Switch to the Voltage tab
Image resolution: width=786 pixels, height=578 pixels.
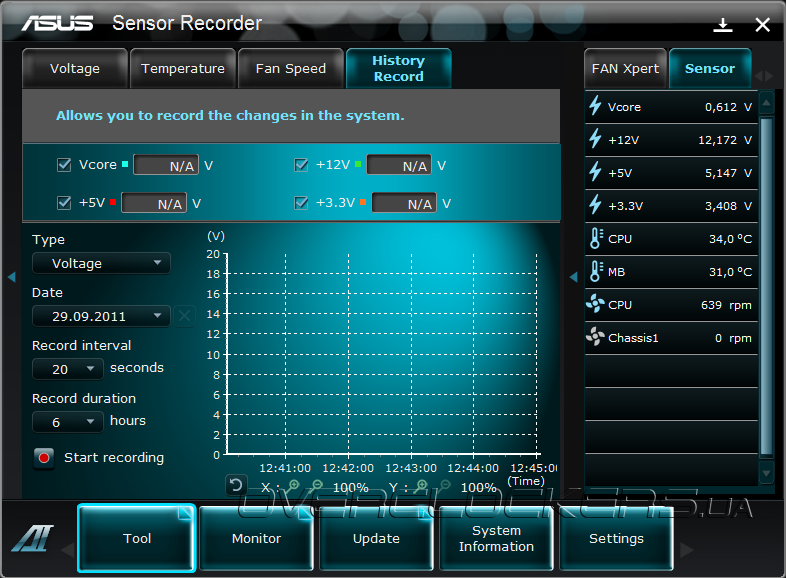(75, 69)
